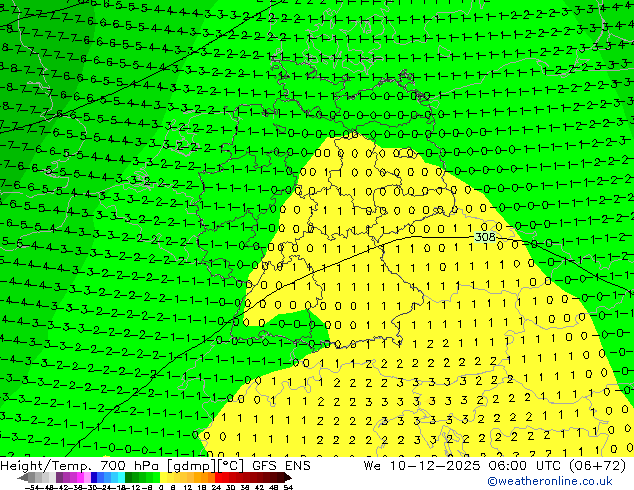The height and width of the screenshot is (490, 634).
Task: Click the grey left arrow end of the legend
Action: [x=23, y=477]
